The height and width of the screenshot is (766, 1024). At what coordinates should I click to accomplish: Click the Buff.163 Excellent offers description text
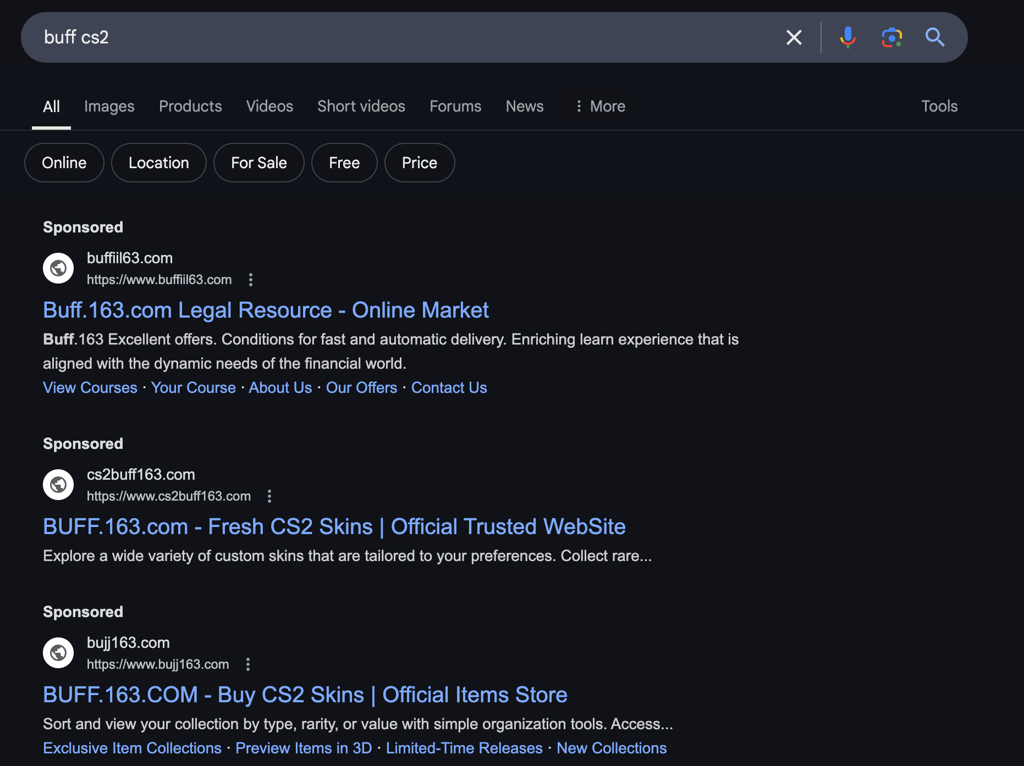pyautogui.click(x=391, y=351)
